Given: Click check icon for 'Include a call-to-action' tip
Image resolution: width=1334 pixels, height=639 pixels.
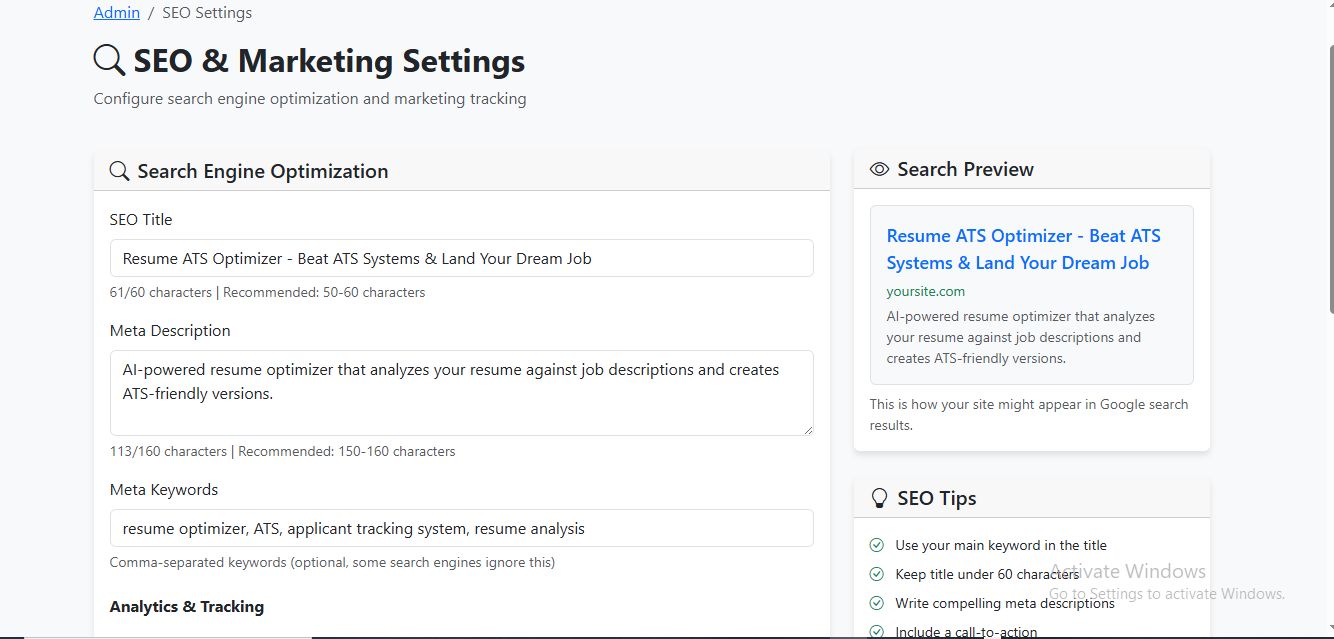Looking at the screenshot, I should click(877, 631).
